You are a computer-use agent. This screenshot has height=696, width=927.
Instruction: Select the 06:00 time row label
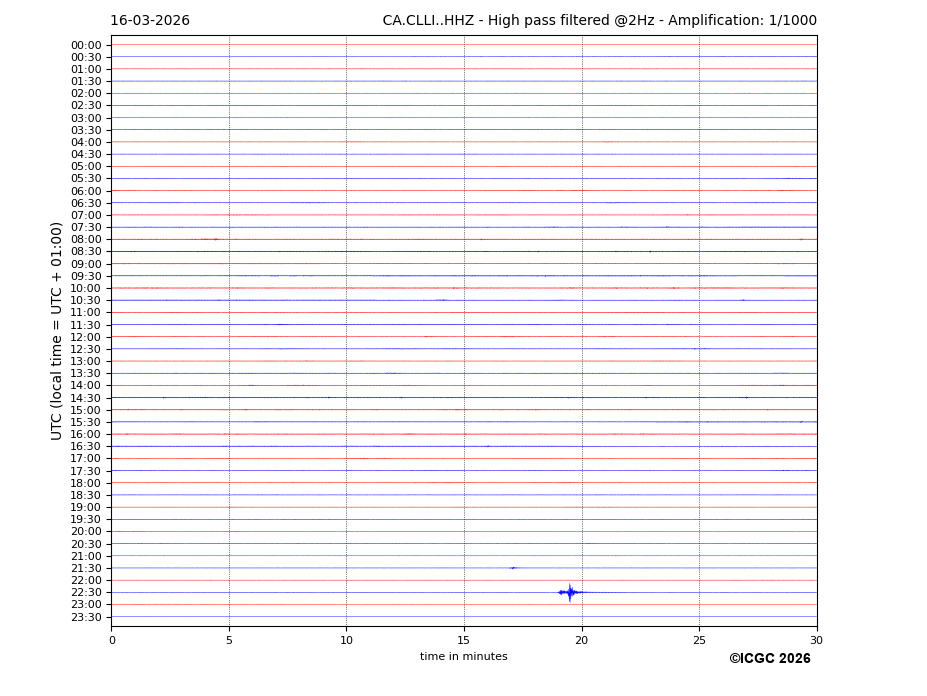86,191
